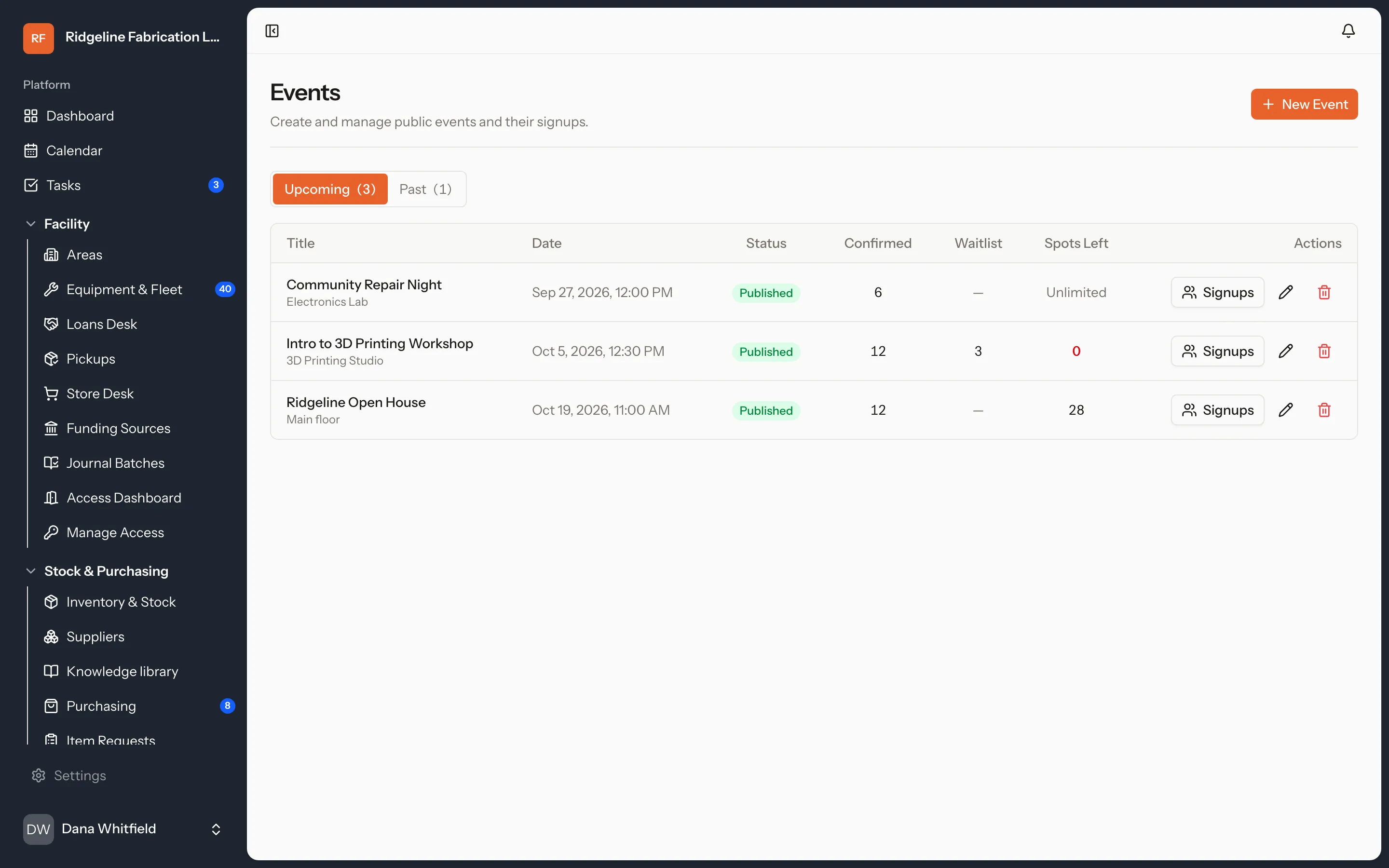The width and height of the screenshot is (1389, 868).
Task: Open notifications bell
Action: pos(1348,31)
